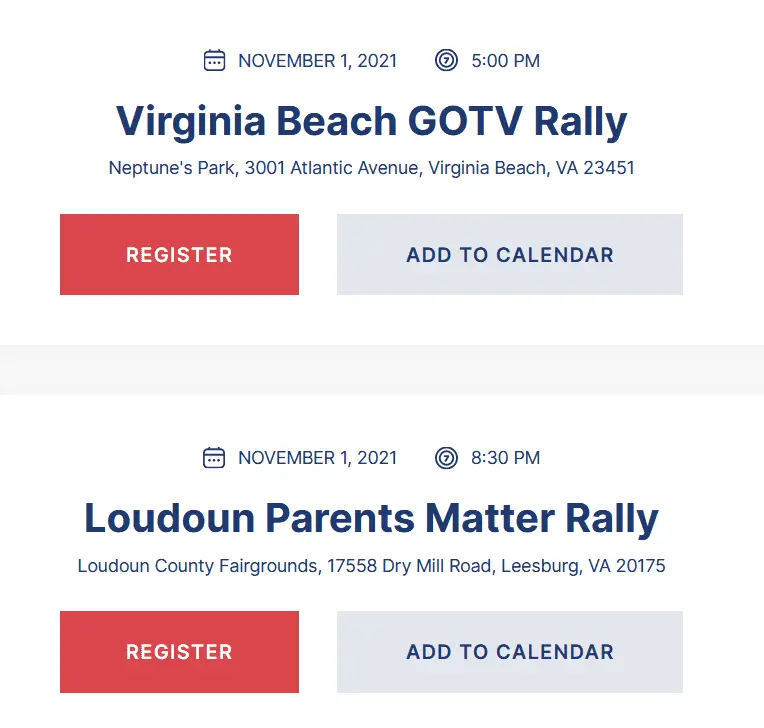The image size is (764, 728).
Task: Click the calendar icon beside the Virginia Beach date
Action: coord(214,61)
